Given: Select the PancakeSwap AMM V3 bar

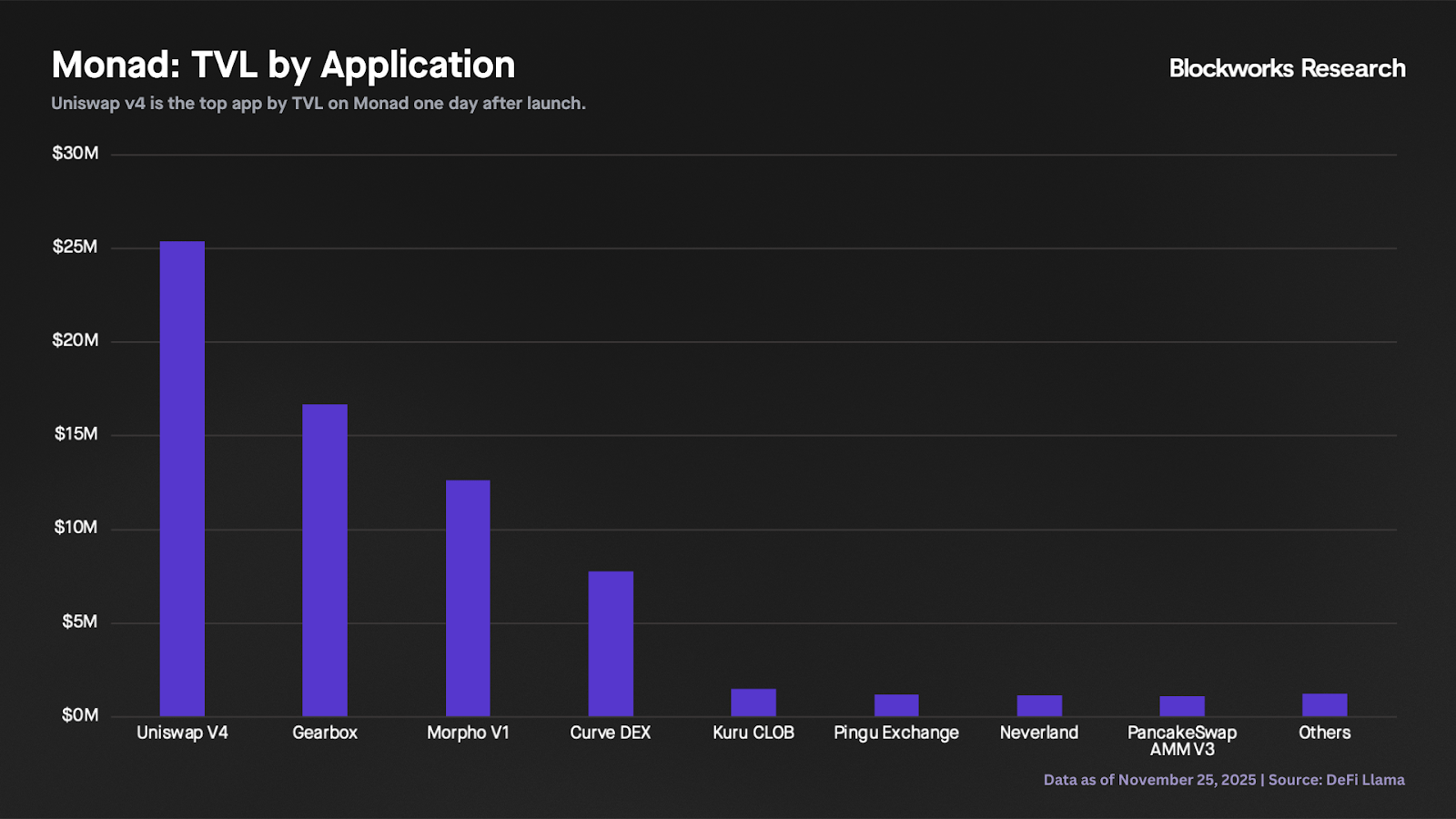Looking at the screenshot, I should (1182, 706).
